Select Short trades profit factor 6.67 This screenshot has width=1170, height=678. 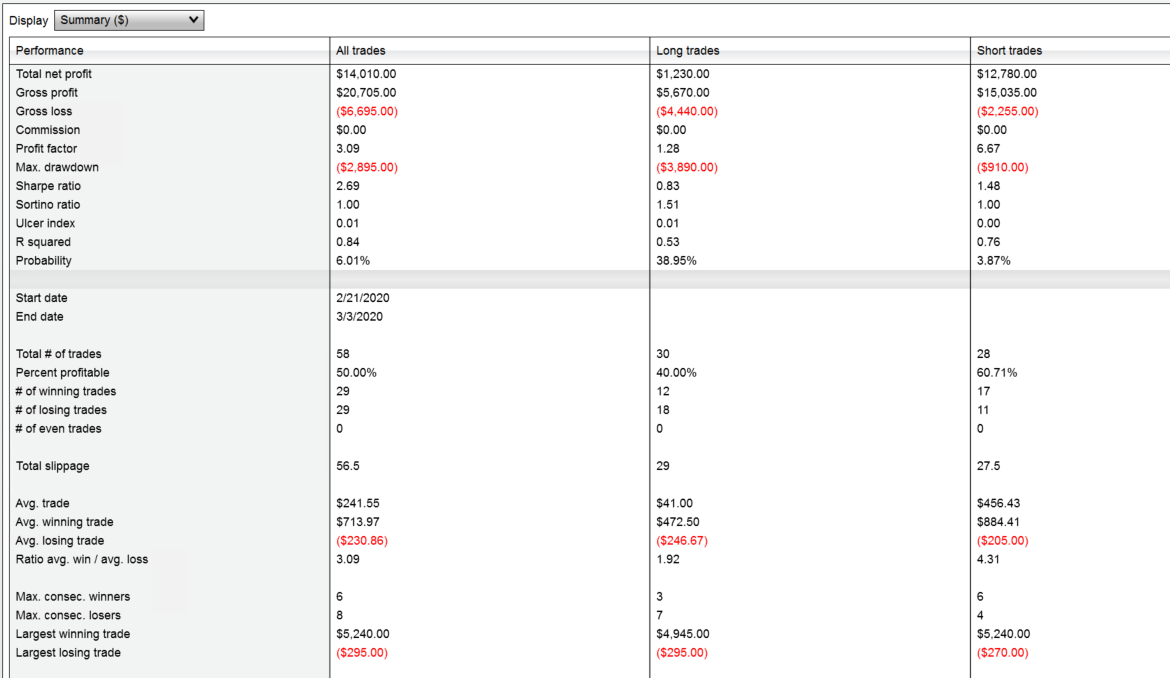click(988, 148)
